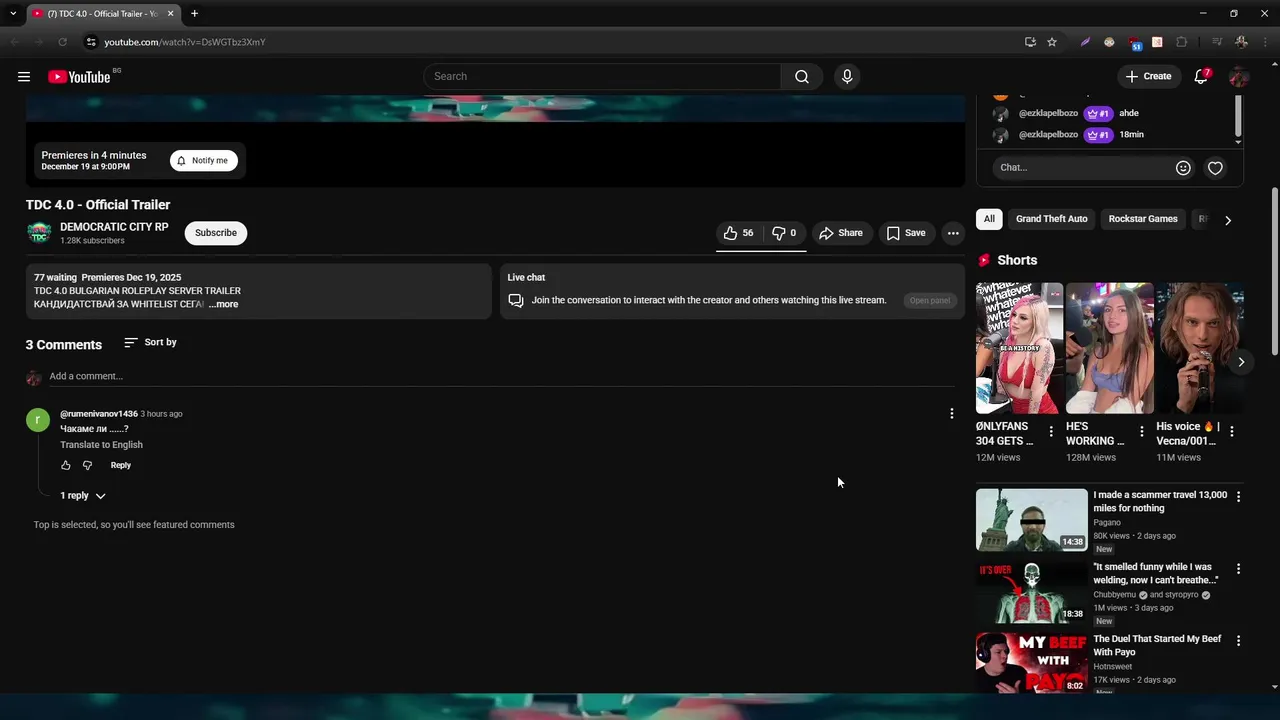
Task: Dislike the TDC 4.0 trailer
Action: pyautogui.click(x=784, y=233)
